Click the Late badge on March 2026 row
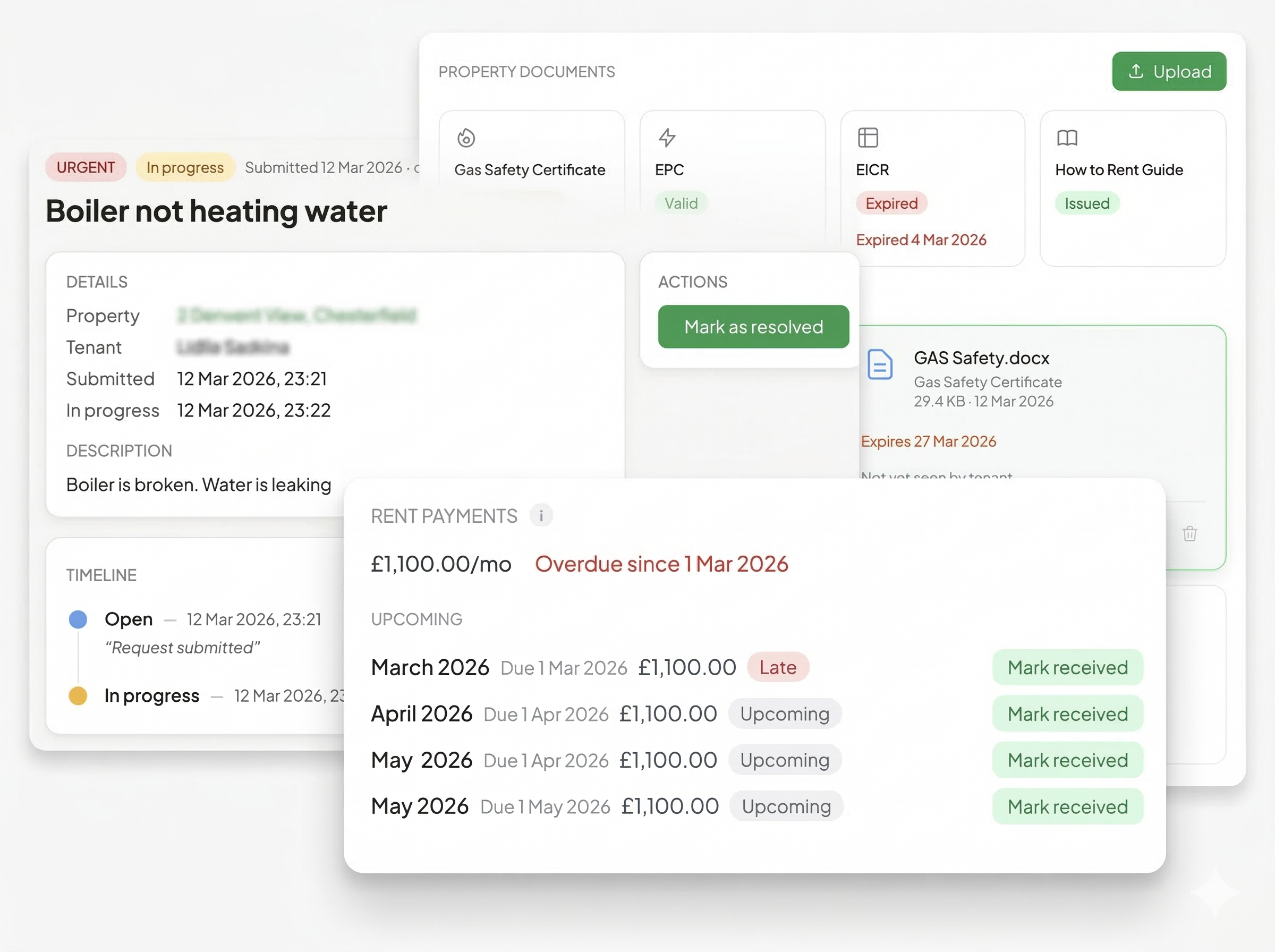Image resolution: width=1275 pixels, height=952 pixels. click(778, 667)
